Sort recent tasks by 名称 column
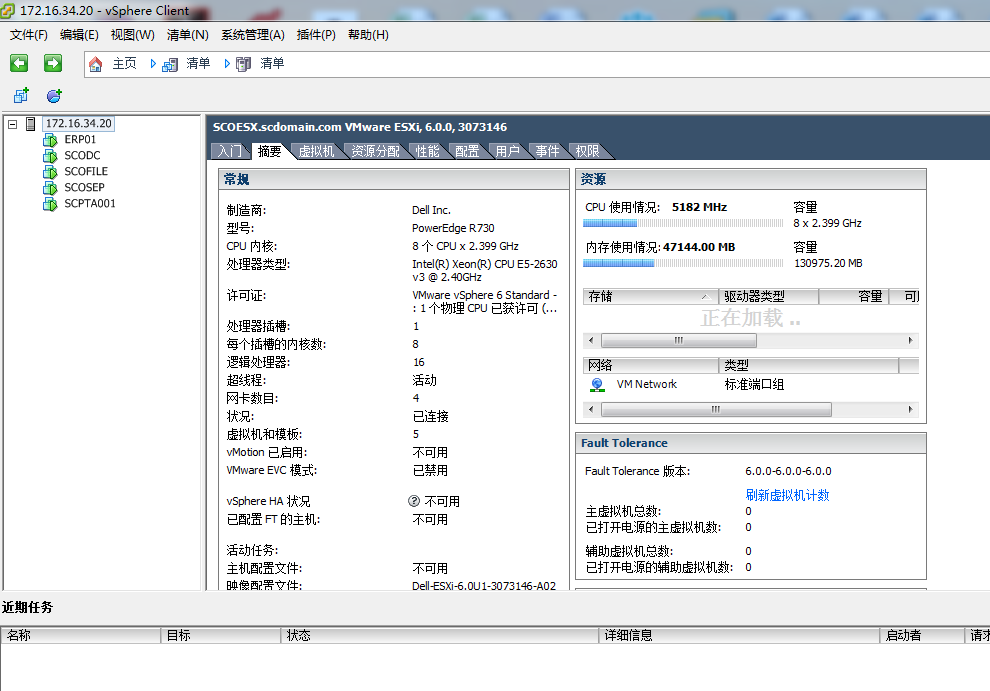The width and height of the screenshot is (990, 691). [81, 635]
